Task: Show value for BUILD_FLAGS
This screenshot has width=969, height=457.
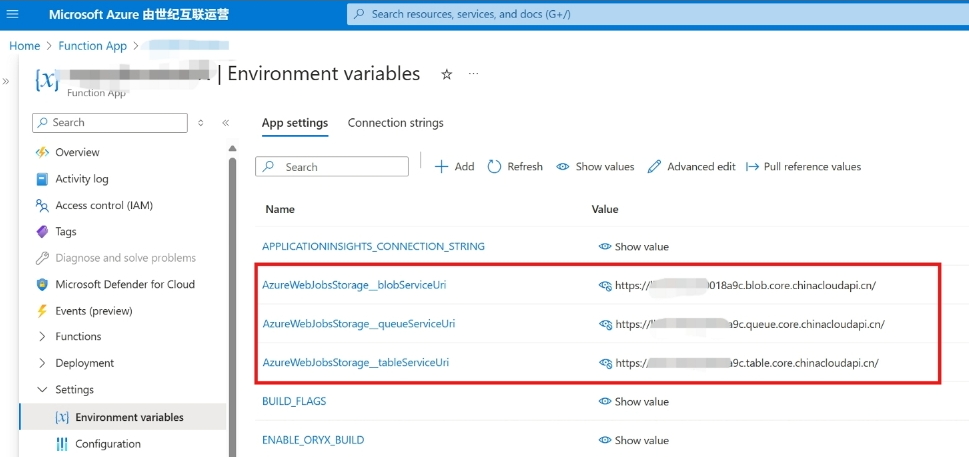Action: 604,401
